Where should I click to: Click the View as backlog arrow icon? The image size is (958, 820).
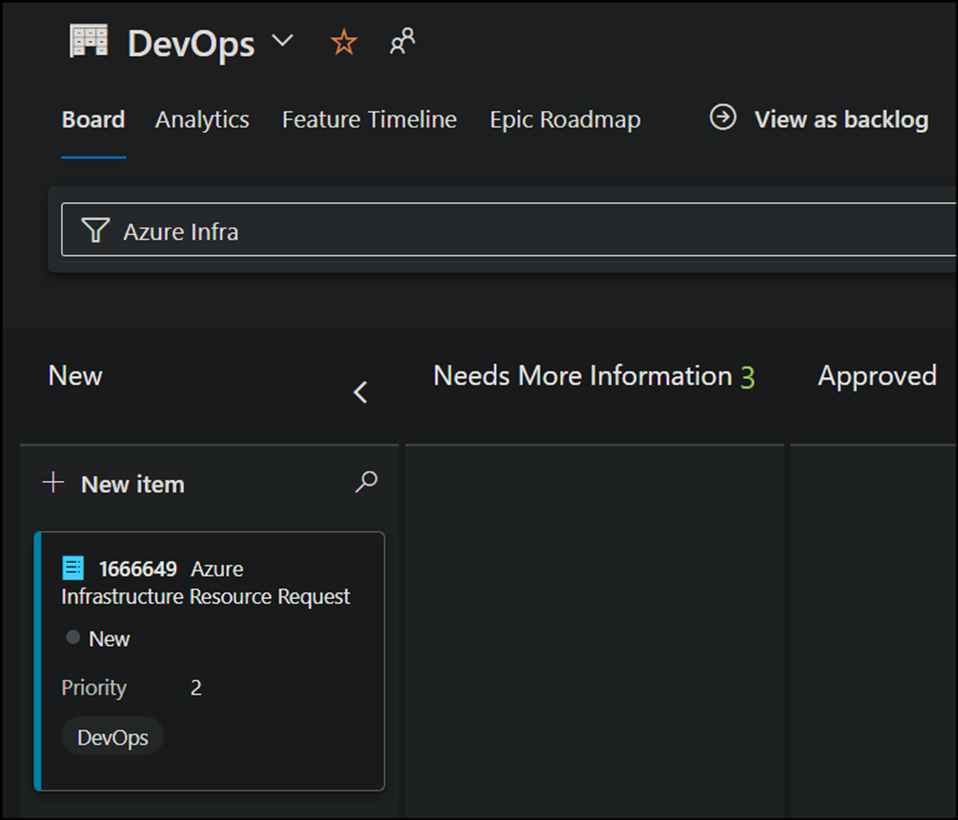722,118
